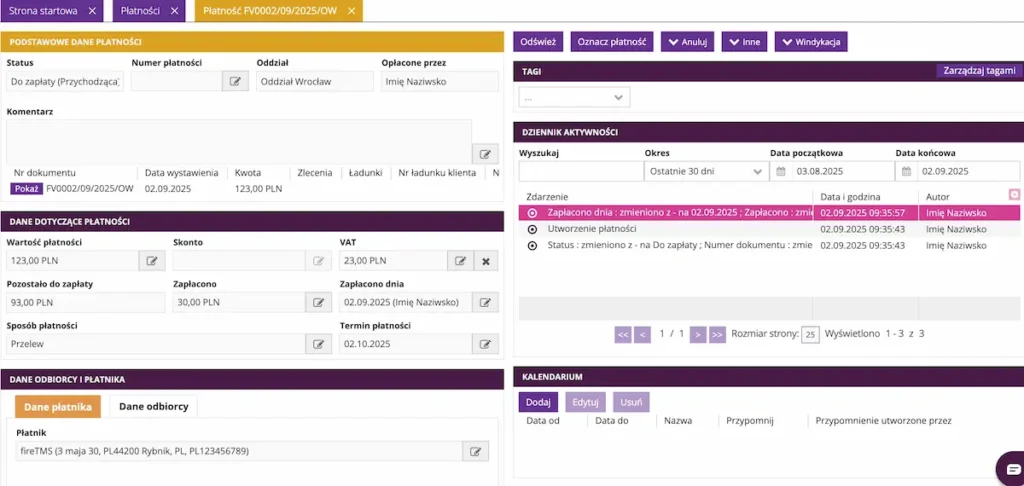
Task: Open the Dane odbiorcy tab
Action: point(153,406)
